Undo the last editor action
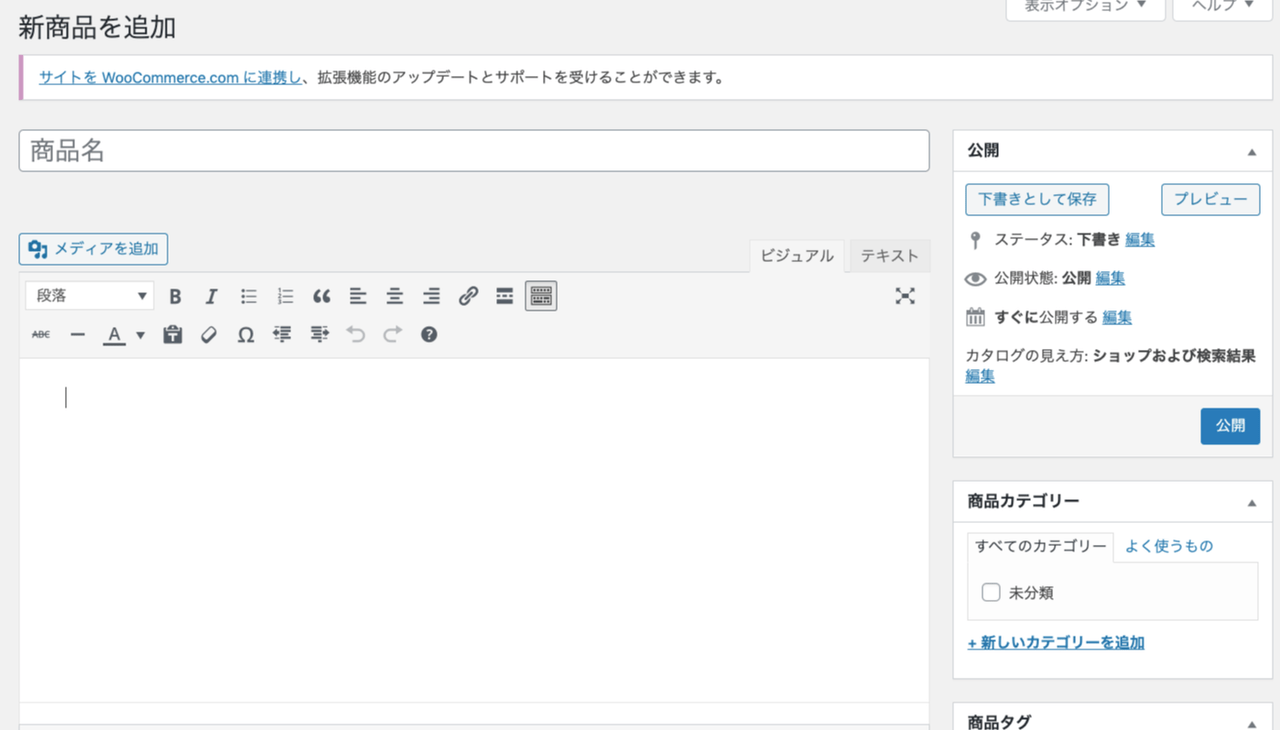The width and height of the screenshot is (1280, 730). (356, 335)
